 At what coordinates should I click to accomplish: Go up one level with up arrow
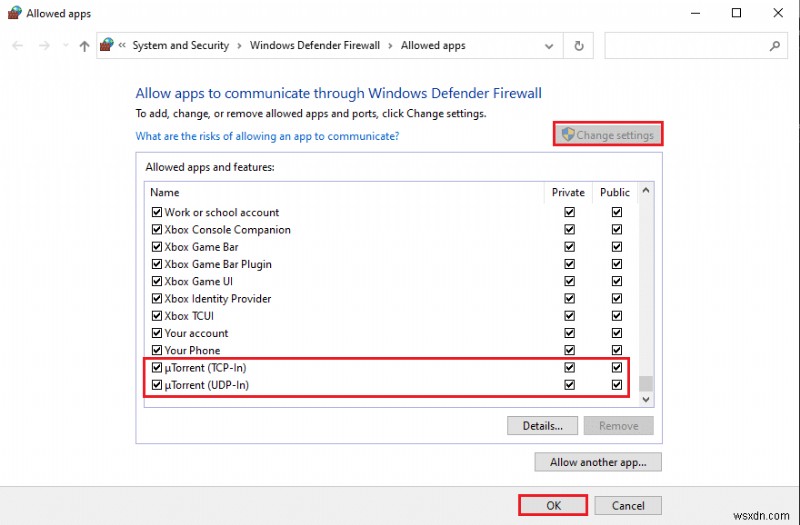[x=84, y=46]
